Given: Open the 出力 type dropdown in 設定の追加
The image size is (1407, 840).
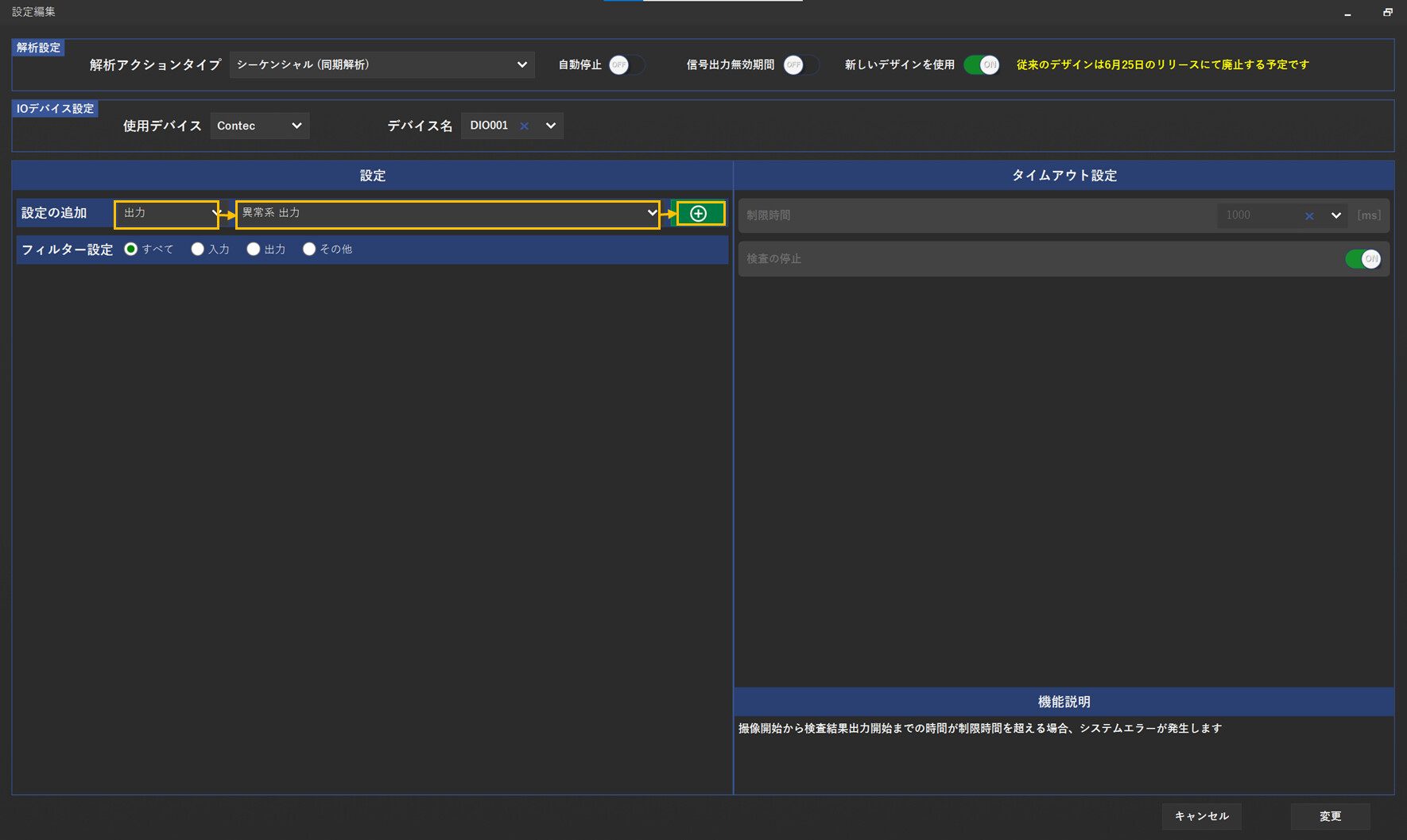Looking at the screenshot, I should pyautogui.click(x=167, y=214).
